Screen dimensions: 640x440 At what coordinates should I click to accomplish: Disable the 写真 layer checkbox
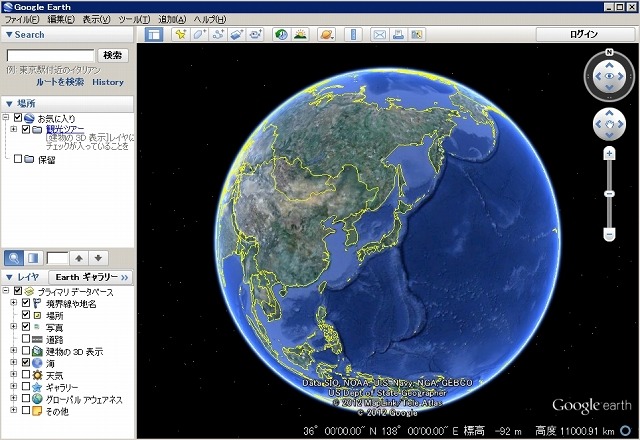[26, 327]
